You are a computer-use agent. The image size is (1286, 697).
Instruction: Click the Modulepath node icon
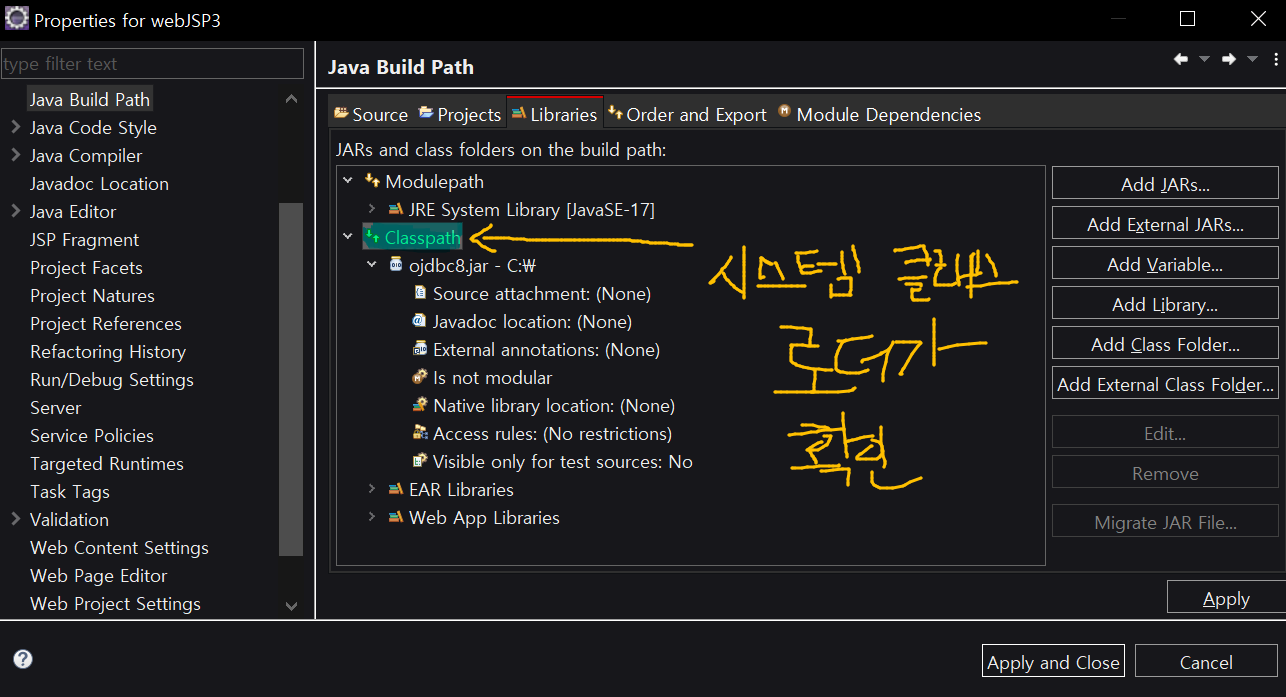[373, 181]
